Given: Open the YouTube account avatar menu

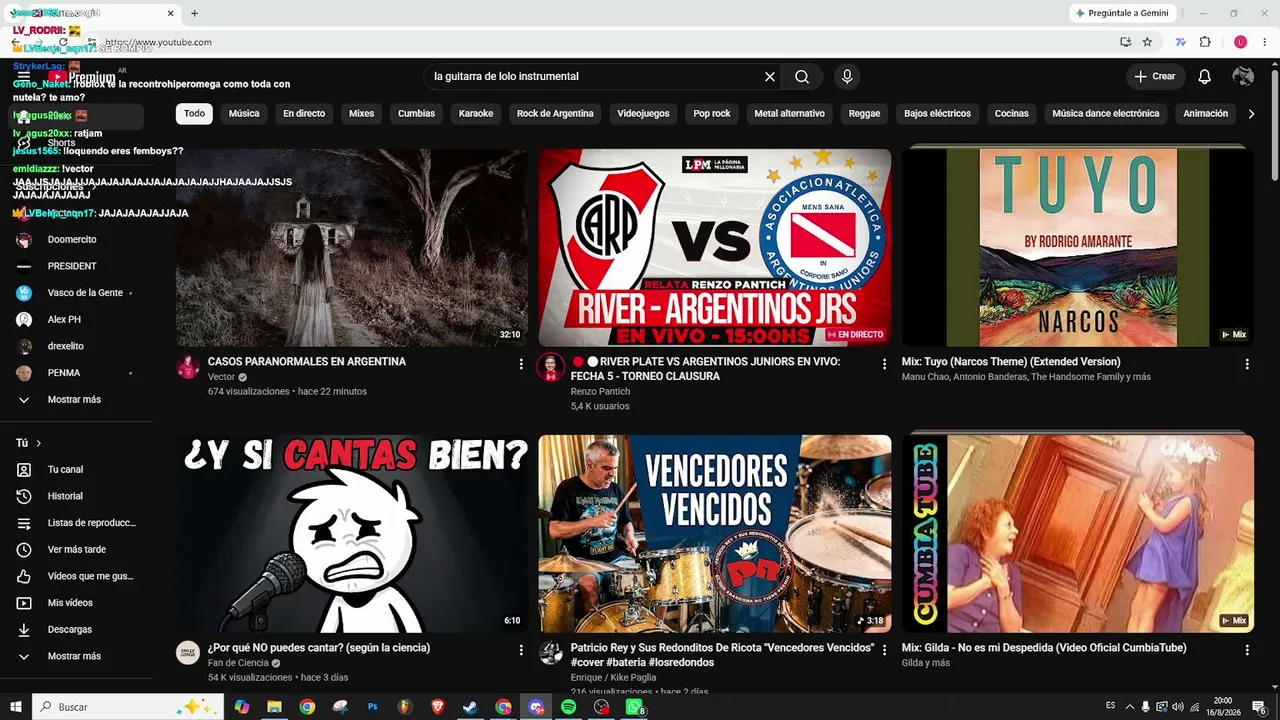Looking at the screenshot, I should coord(1243,77).
